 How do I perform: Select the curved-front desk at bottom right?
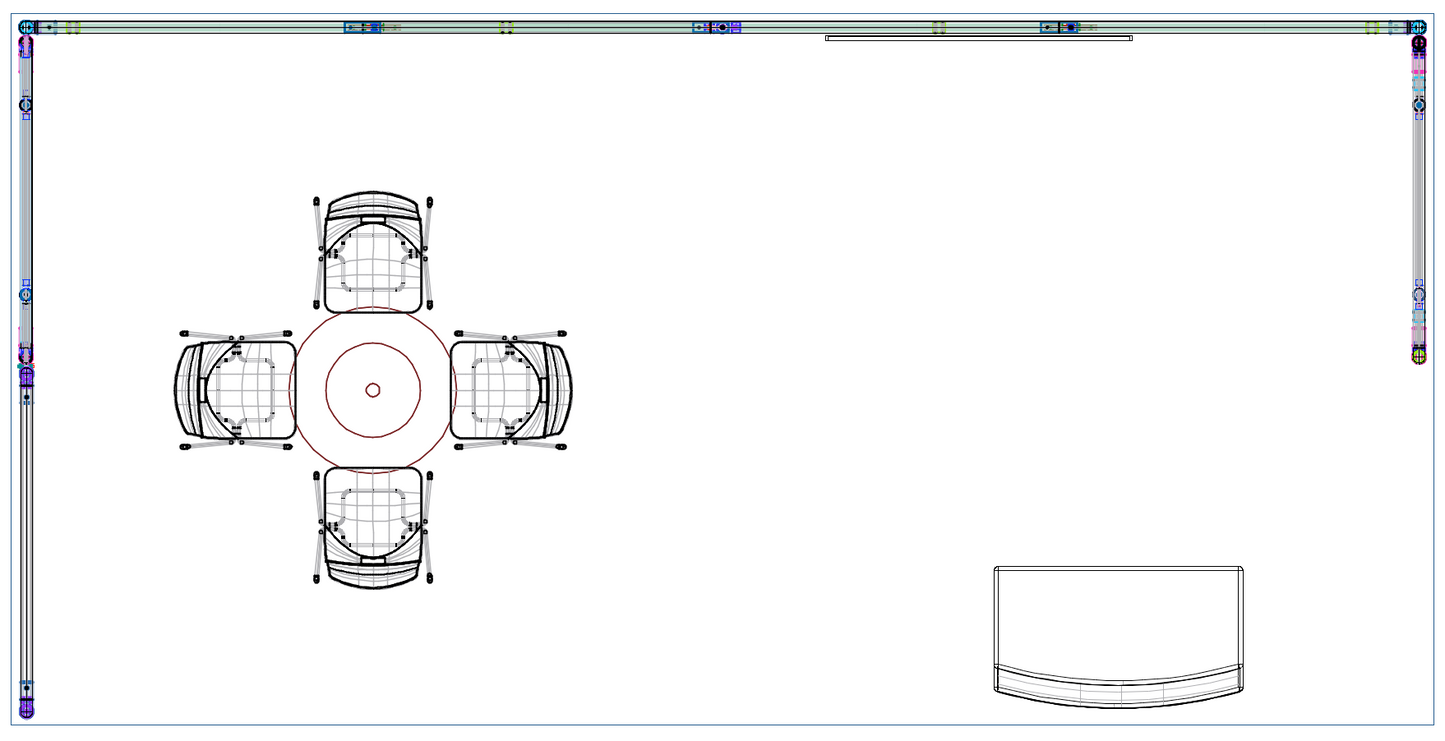coord(1118,615)
